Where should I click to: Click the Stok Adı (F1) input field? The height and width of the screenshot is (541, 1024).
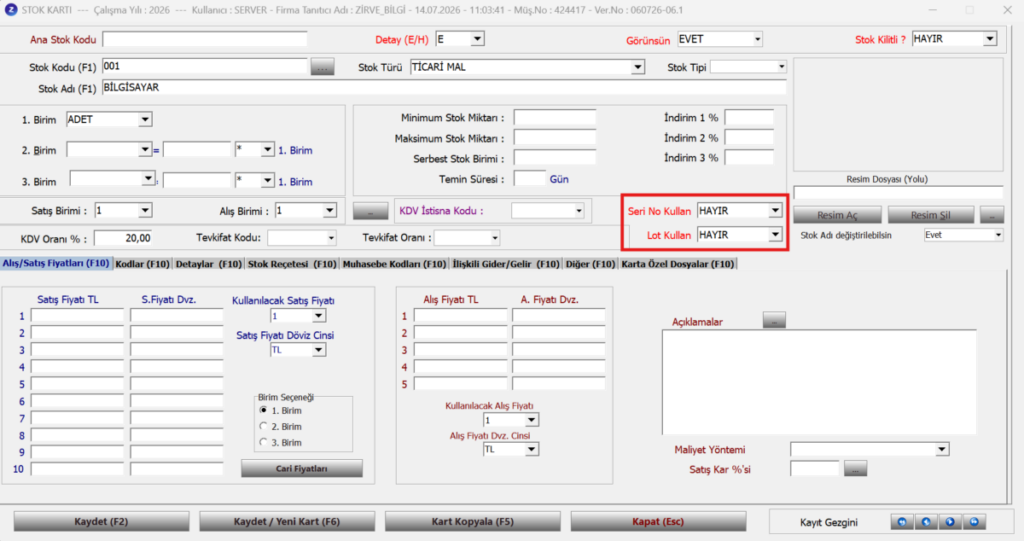[x=444, y=88]
